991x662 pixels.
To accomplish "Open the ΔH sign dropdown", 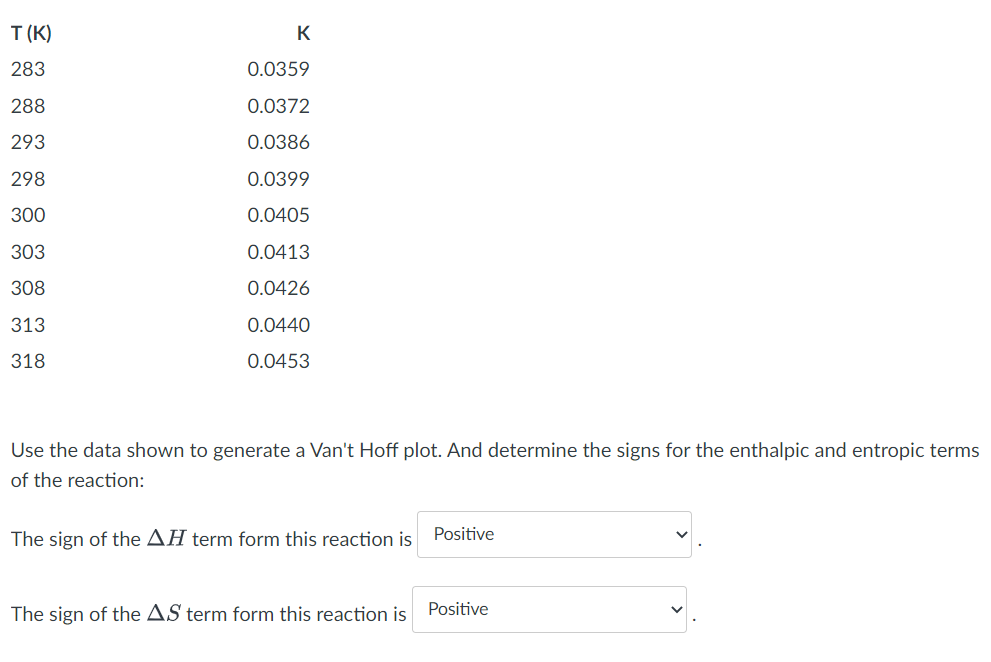I will coord(553,534).
